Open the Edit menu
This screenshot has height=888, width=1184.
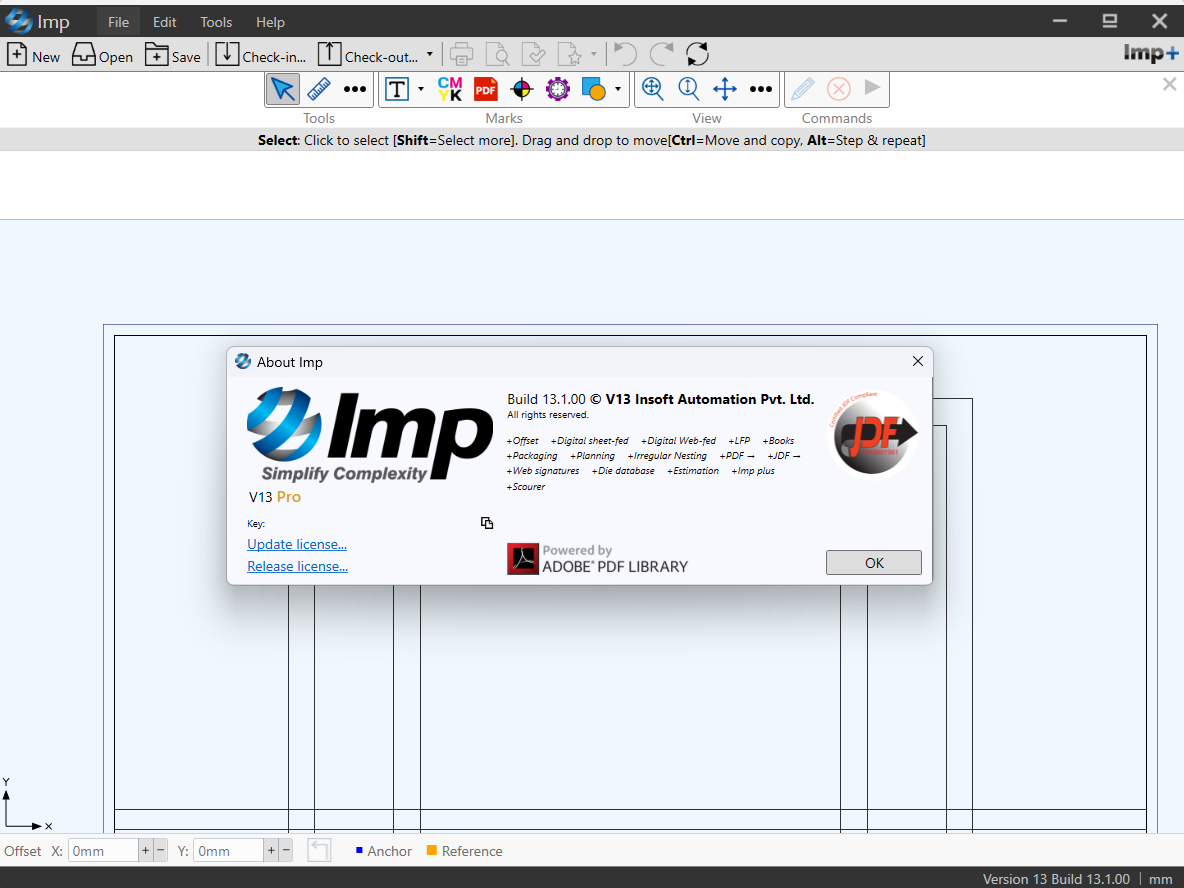coord(164,22)
